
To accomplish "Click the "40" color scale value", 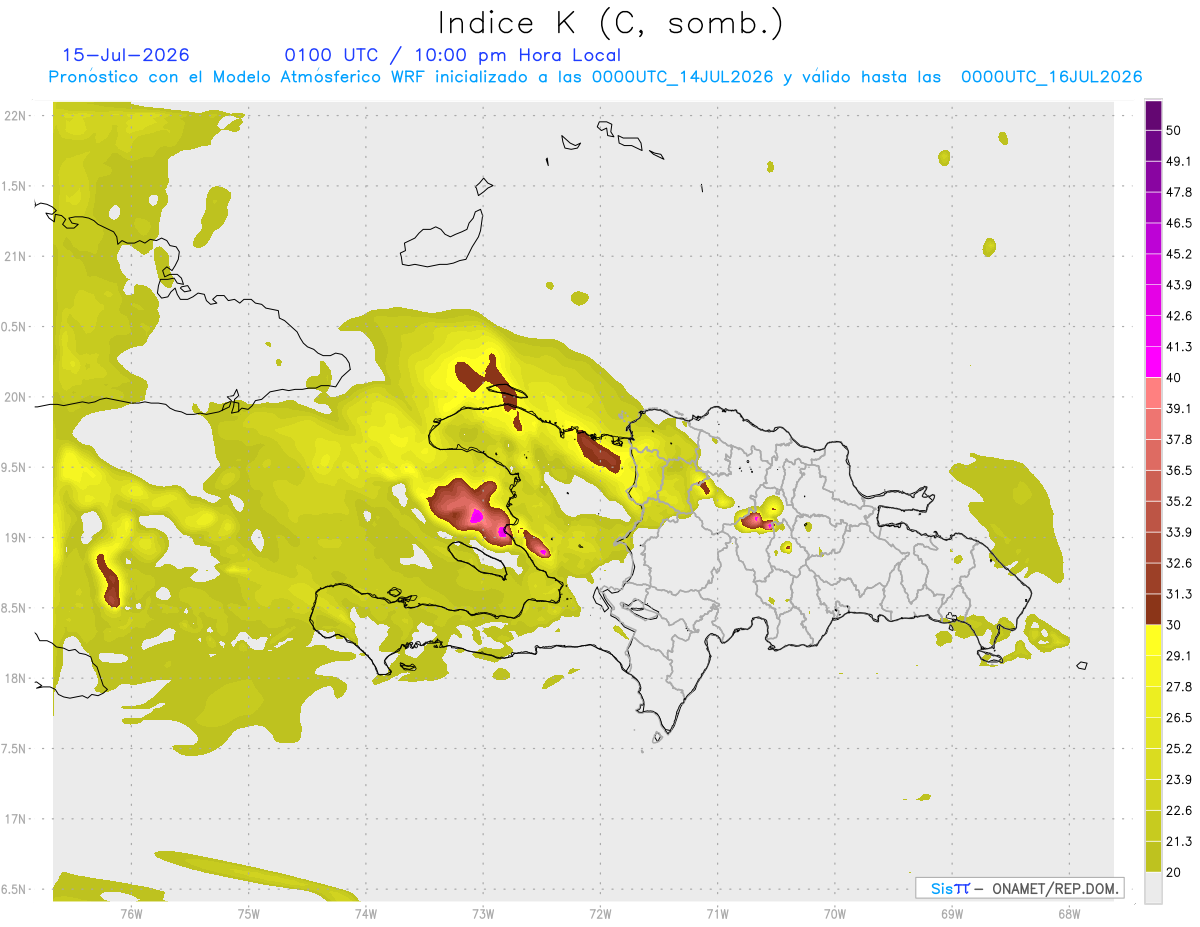I will tap(1175, 378).
